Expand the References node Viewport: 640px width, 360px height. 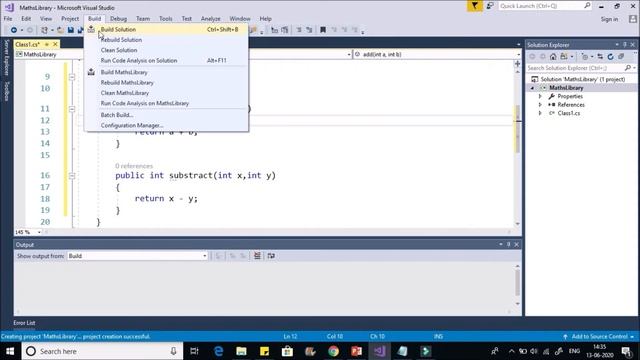tap(540, 105)
